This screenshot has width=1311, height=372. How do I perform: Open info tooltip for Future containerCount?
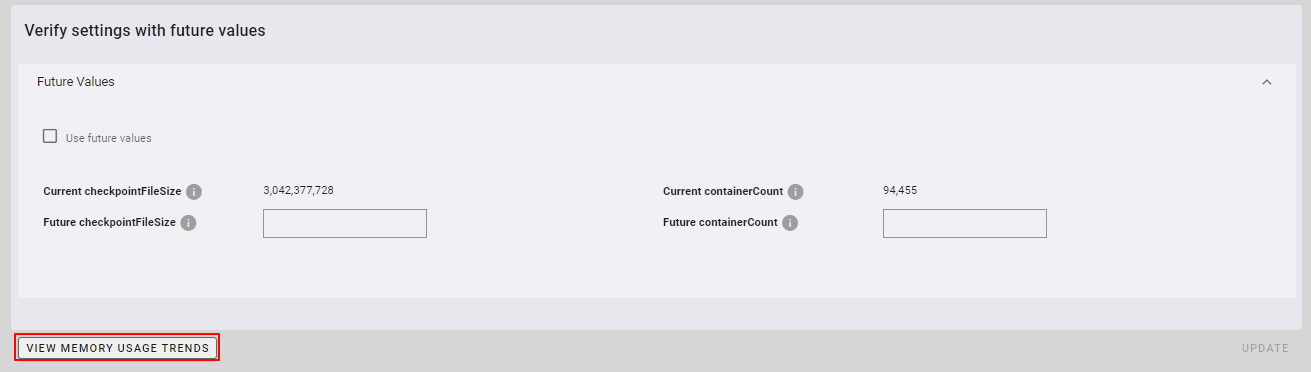coord(790,223)
